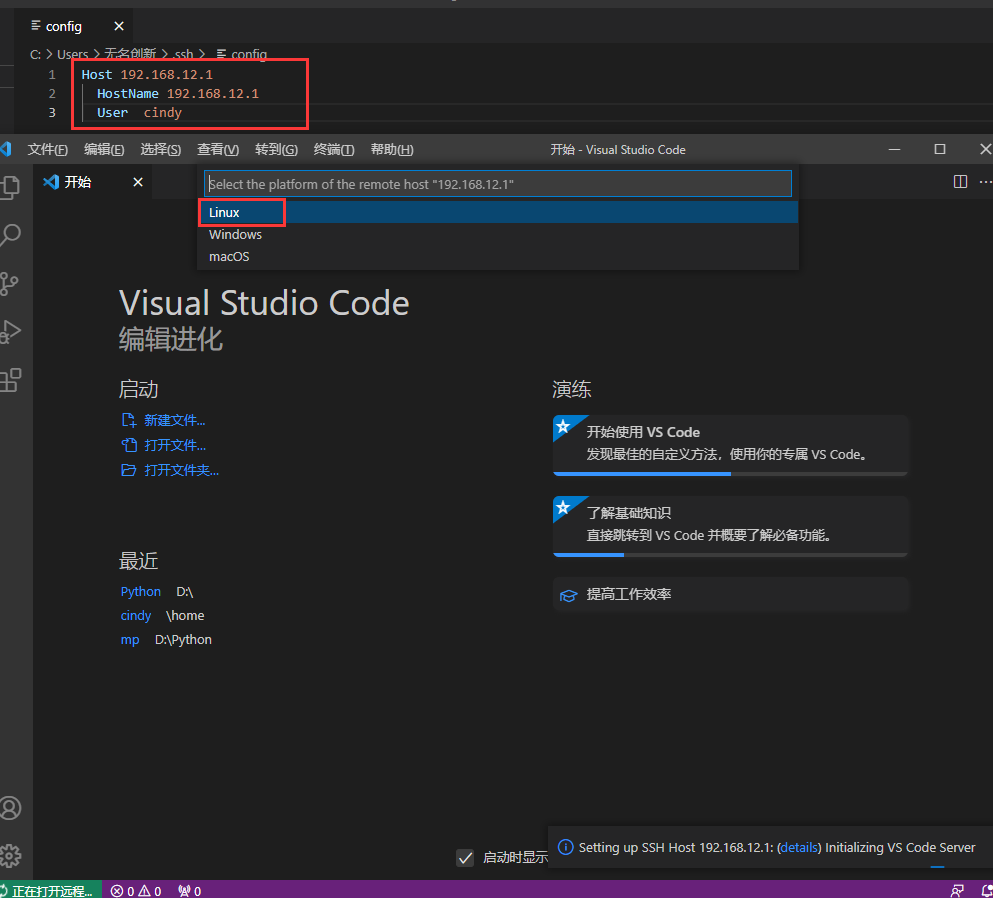Click progress bar under 了解基础知识

tap(730, 555)
